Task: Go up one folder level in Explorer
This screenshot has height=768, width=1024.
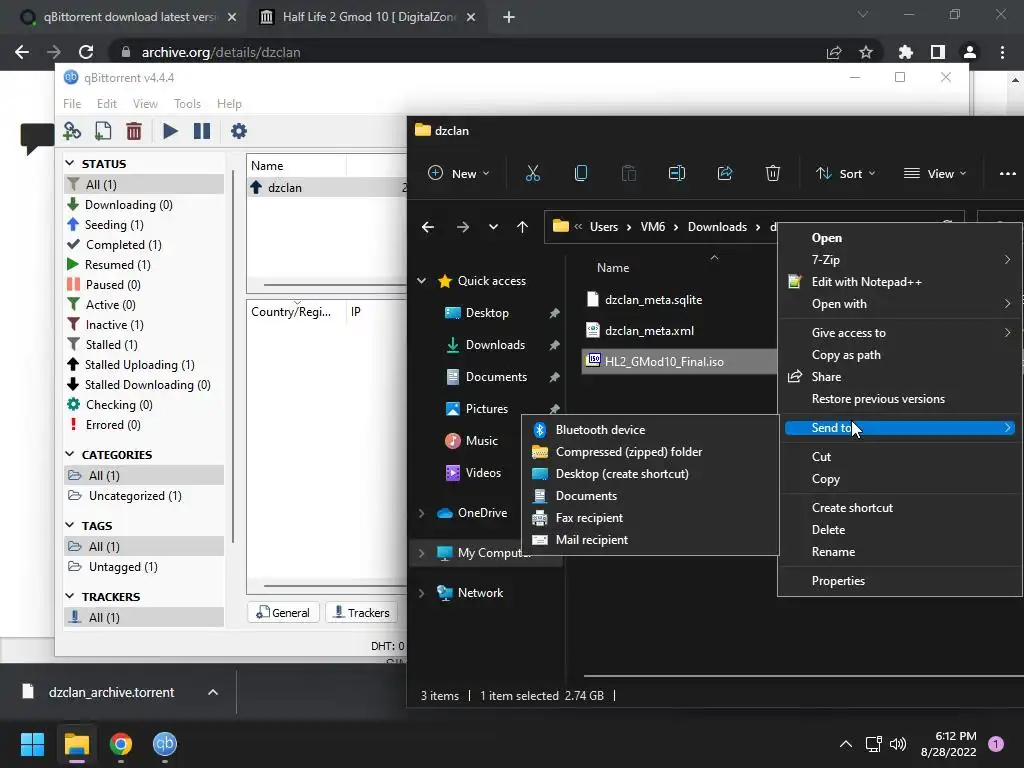Action: [x=522, y=227]
